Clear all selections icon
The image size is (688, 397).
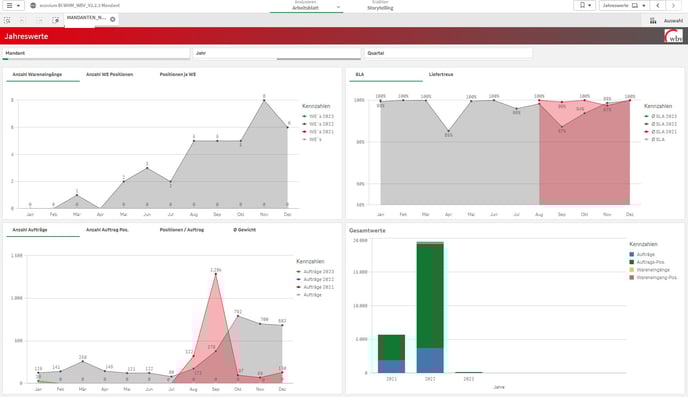point(55,20)
